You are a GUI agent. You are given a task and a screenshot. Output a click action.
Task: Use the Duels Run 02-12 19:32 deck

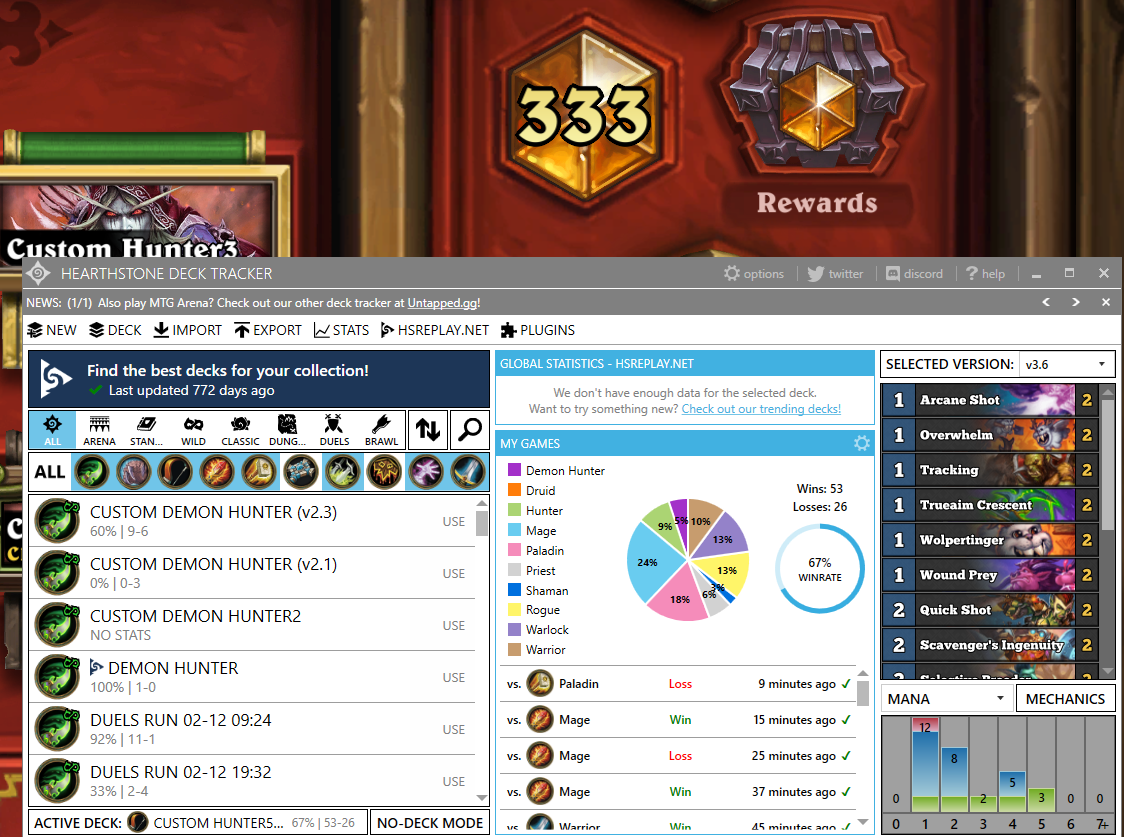[454, 781]
